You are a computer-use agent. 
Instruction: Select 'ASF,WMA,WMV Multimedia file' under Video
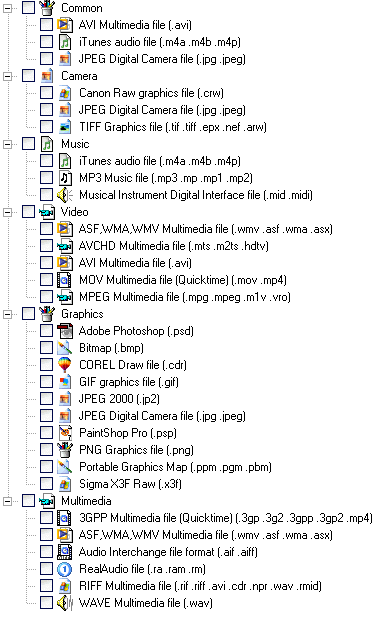coord(206,229)
